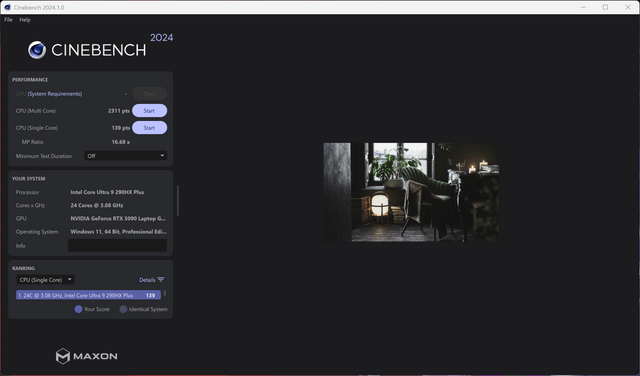Image resolution: width=640 pixels, height=376 pixels.
Task: Start the CPU Multi Core test
Action: coord(149,111)
